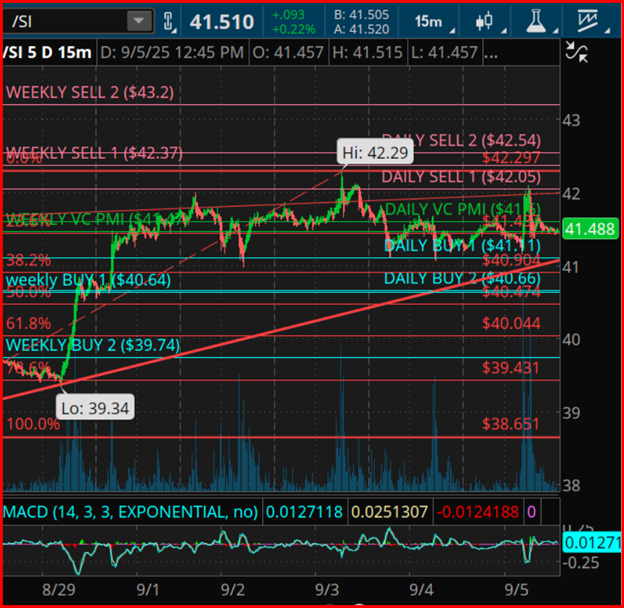Click the MACD value 0.0127118
Image resolution: width=624 pixels, height=608 pixels.
304,512
